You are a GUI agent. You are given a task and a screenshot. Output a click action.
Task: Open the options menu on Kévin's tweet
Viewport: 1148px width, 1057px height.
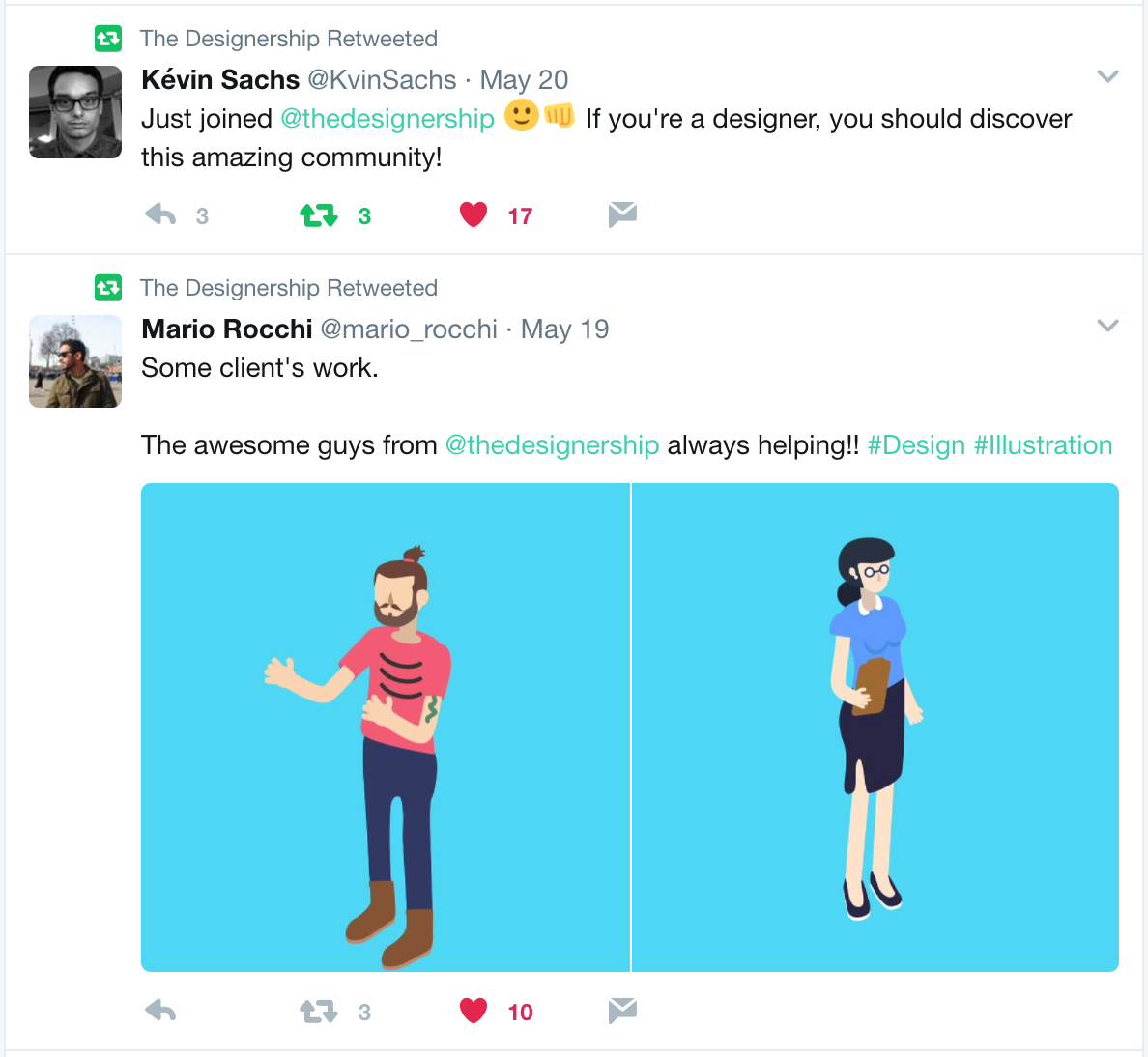tap(1107, 75)
